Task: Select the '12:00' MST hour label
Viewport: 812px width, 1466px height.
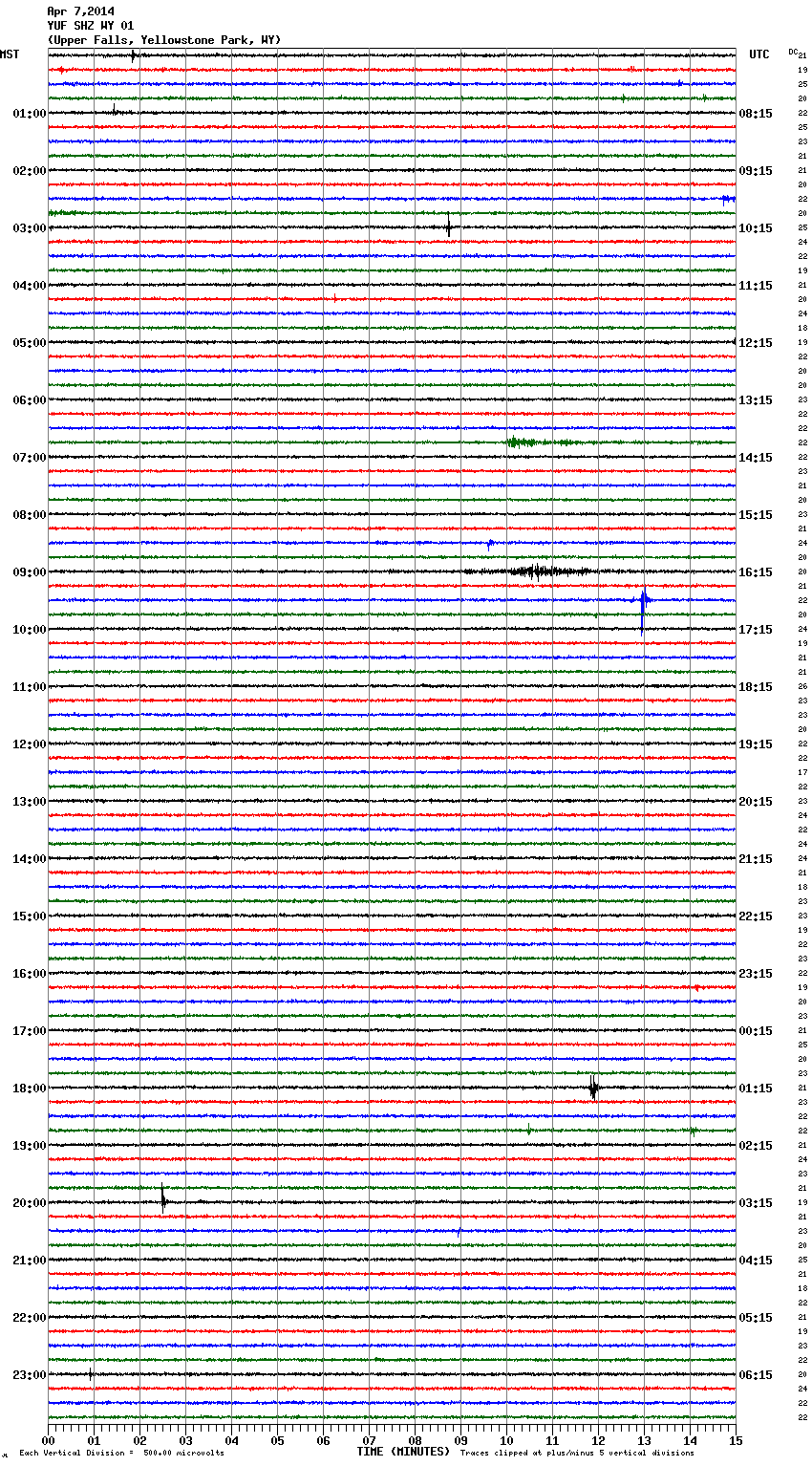Action: click(30, 744)
